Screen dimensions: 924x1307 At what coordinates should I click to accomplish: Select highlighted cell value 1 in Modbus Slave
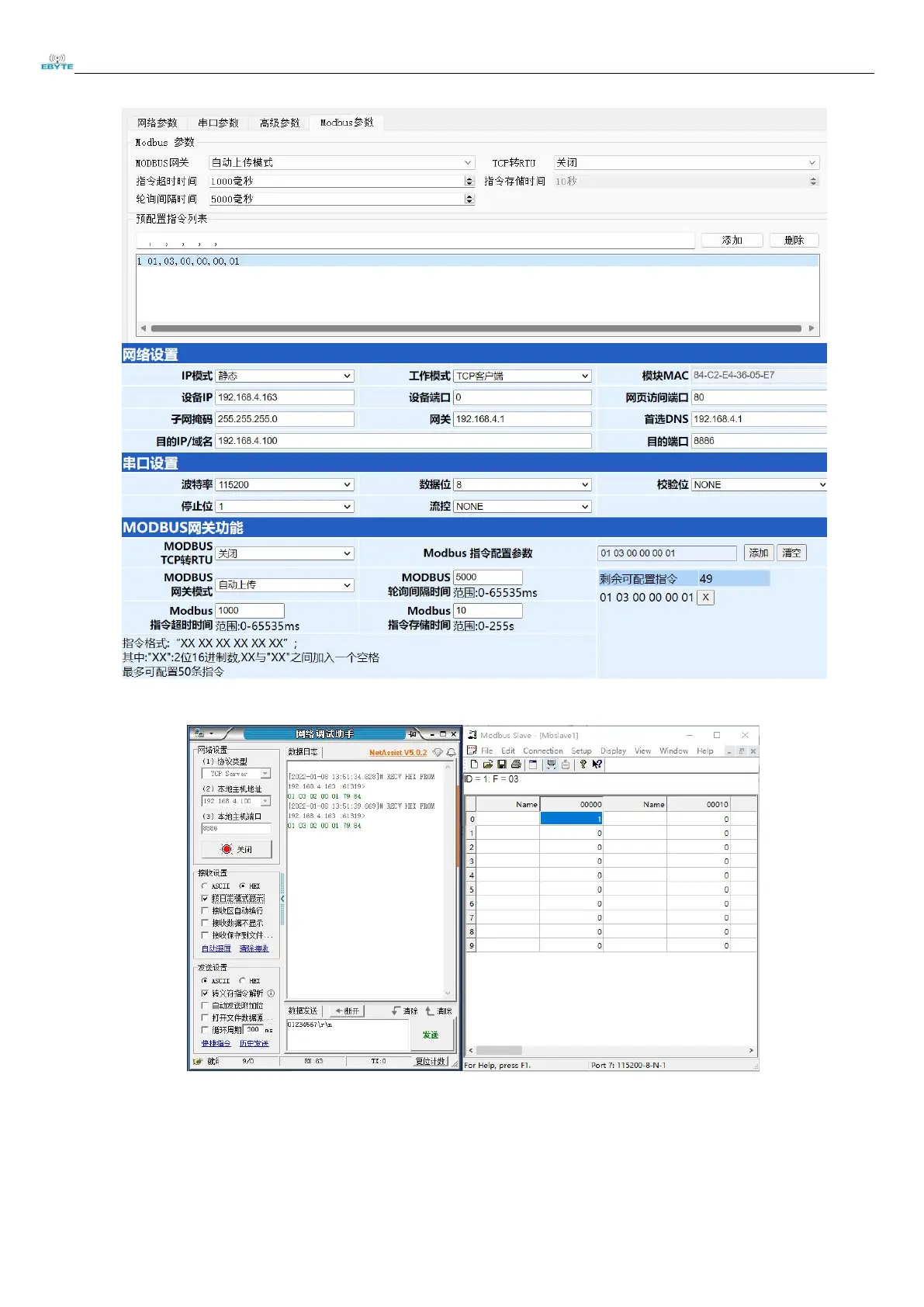point(571,819)
